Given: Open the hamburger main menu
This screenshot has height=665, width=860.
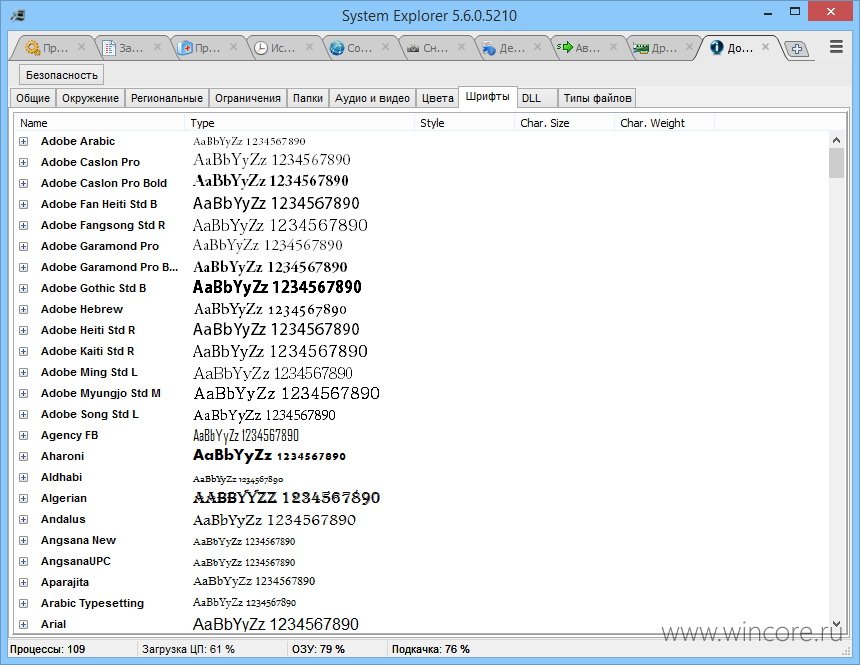Looking at the screenshot, I should [x=836, y=47].
